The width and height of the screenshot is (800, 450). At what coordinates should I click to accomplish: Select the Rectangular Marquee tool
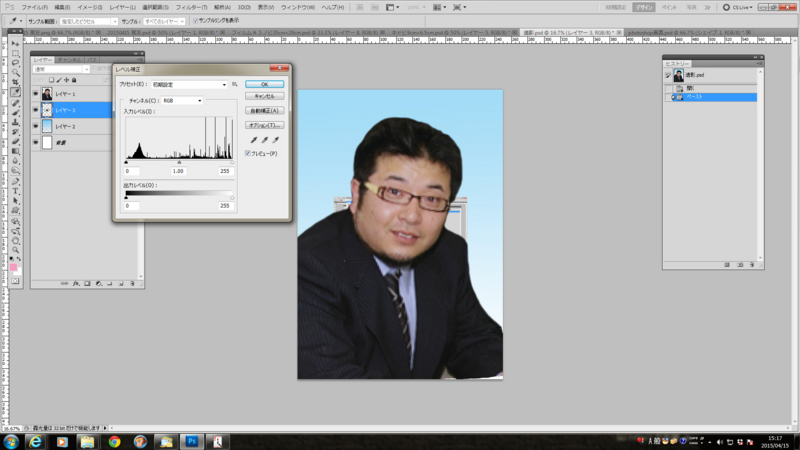click(x=15, y=54)
